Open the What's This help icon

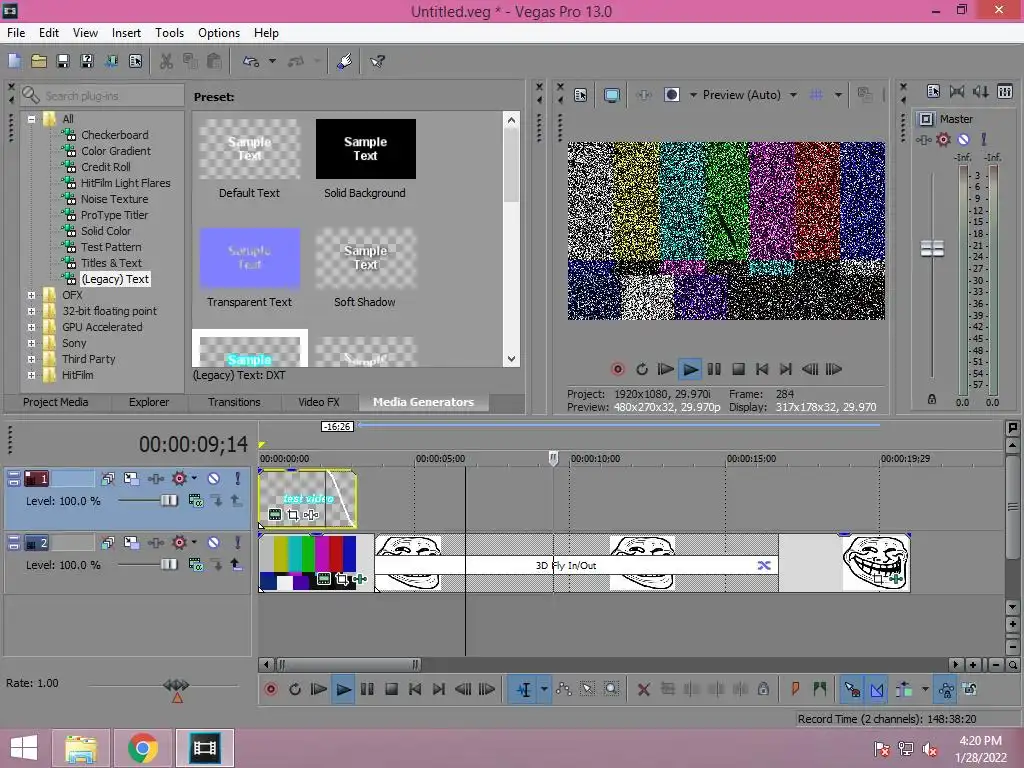[377, 61]
